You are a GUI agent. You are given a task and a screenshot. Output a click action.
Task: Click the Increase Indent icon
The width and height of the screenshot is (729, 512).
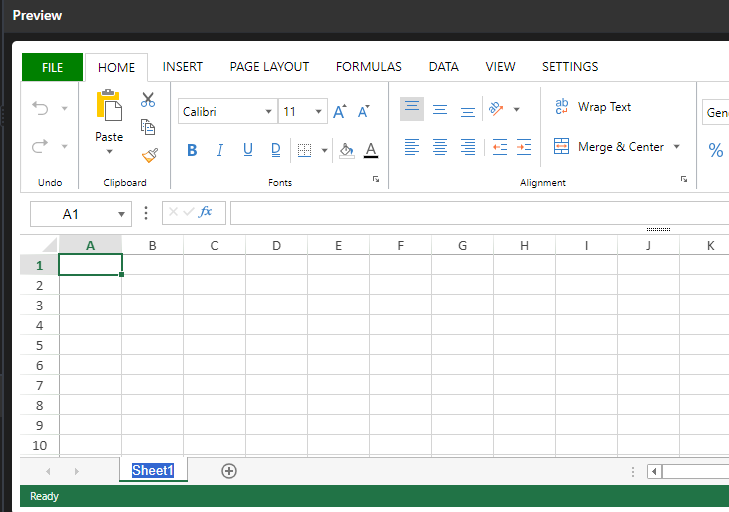[523, 147]
